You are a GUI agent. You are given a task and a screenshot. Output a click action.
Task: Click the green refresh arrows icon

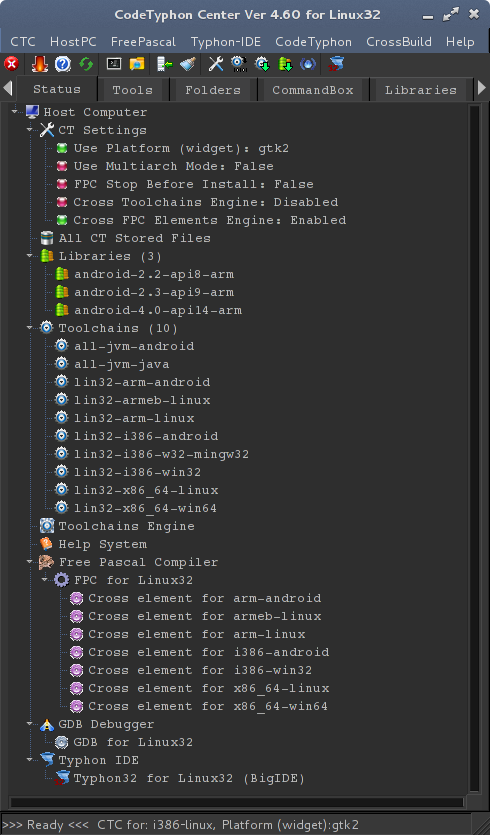tap(86, 64)
